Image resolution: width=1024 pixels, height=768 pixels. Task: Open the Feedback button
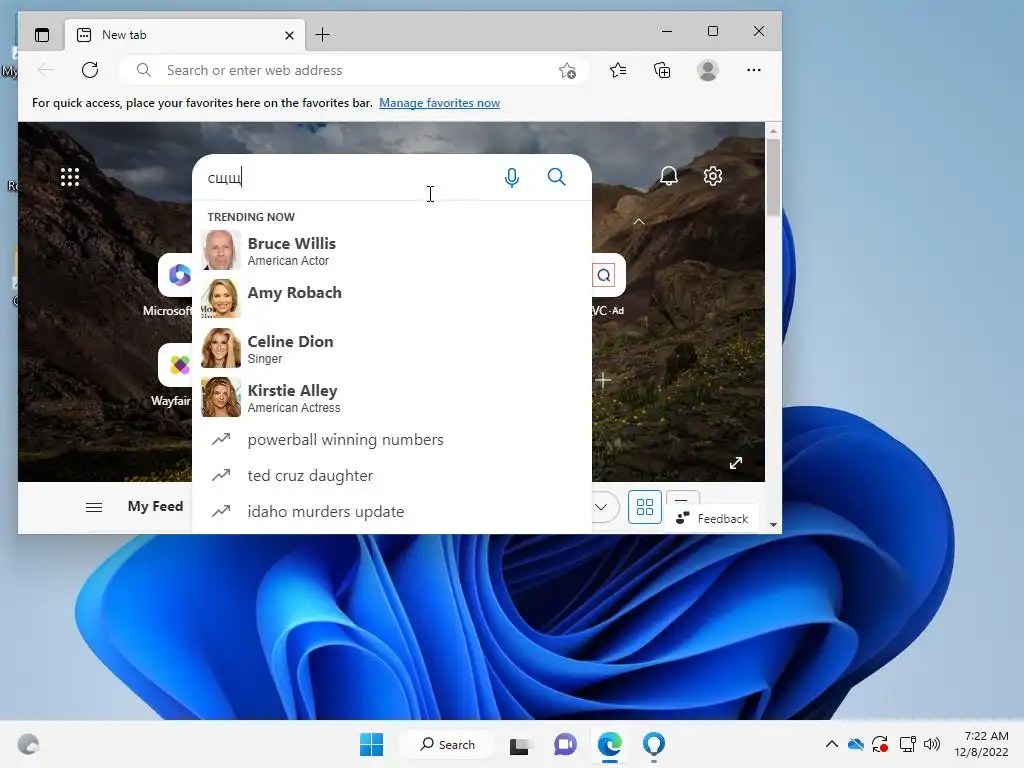coord(712,519)
